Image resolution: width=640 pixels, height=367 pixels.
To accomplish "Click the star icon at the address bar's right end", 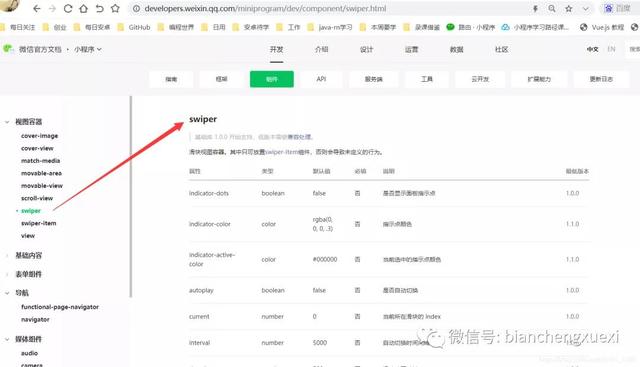I will coord(569,9).
